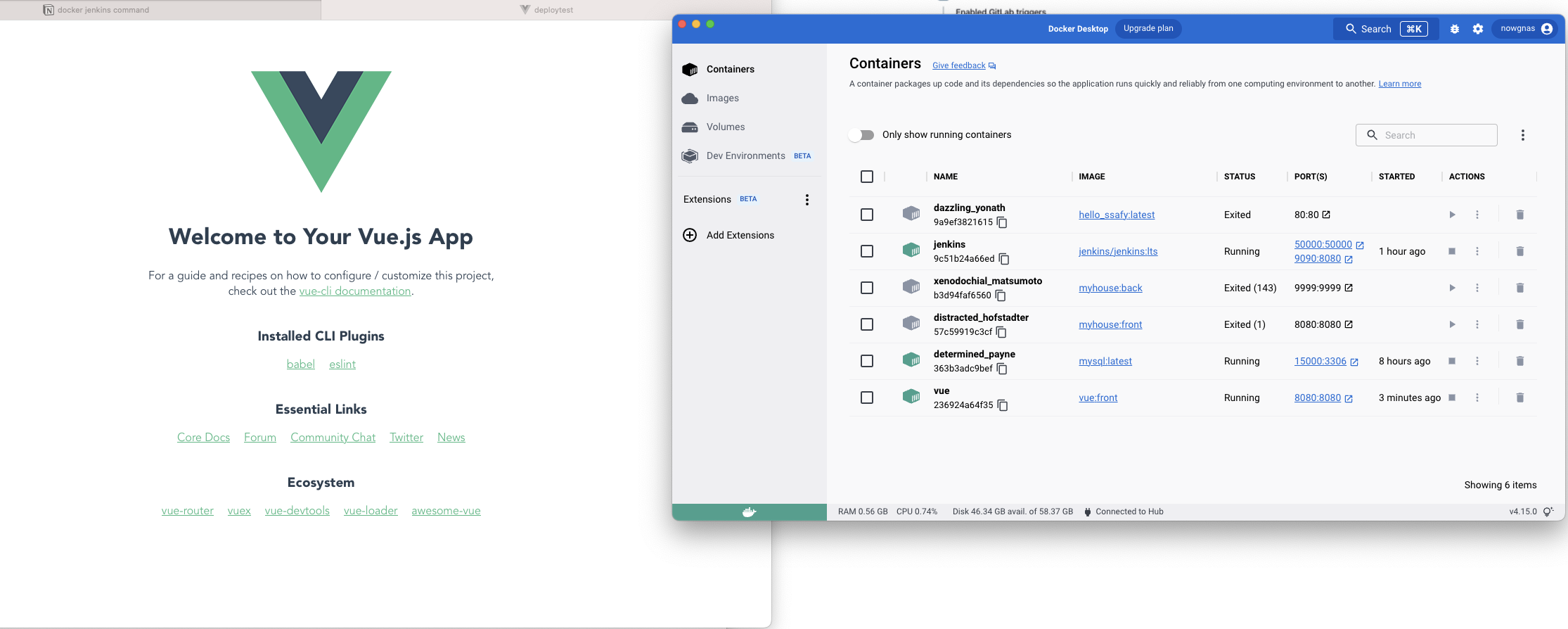Click the whale icon in status bar
The height and width of the screenshot is (629, 1568).
(x=749, y=512)
